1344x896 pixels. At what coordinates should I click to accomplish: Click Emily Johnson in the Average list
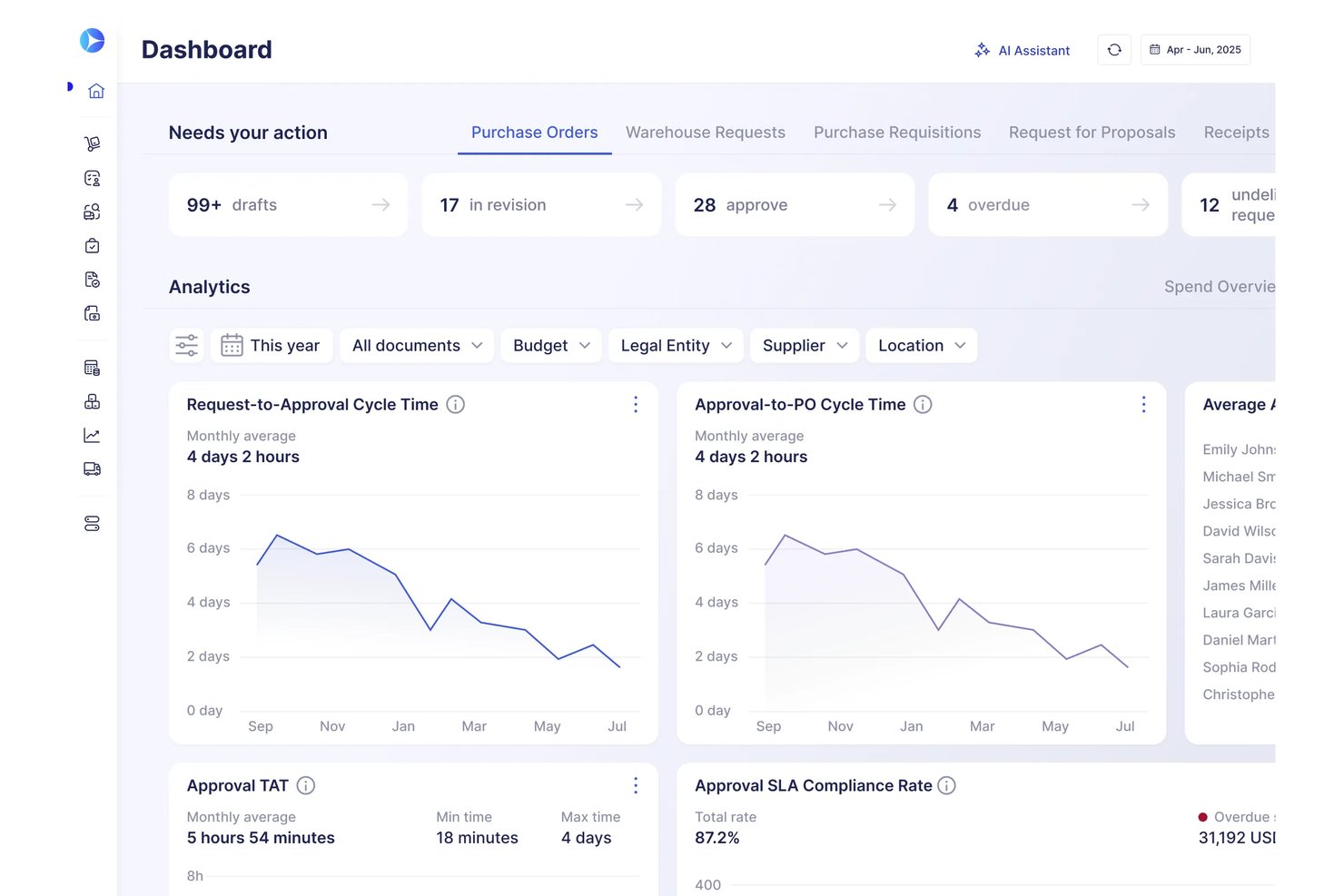point(1239,449)
